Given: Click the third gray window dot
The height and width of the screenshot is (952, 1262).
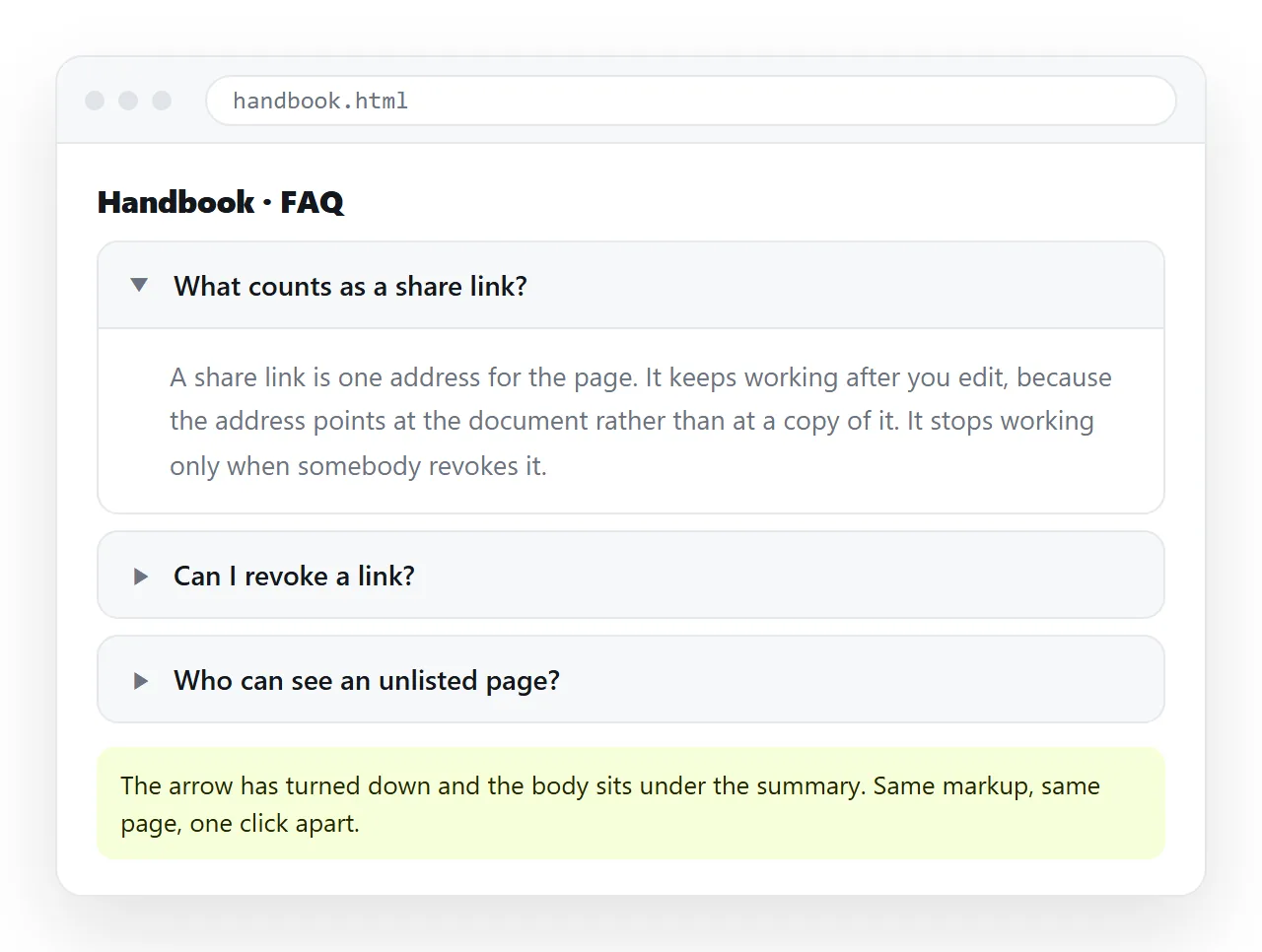Looking at the screenshot, I should pos(162,101).
